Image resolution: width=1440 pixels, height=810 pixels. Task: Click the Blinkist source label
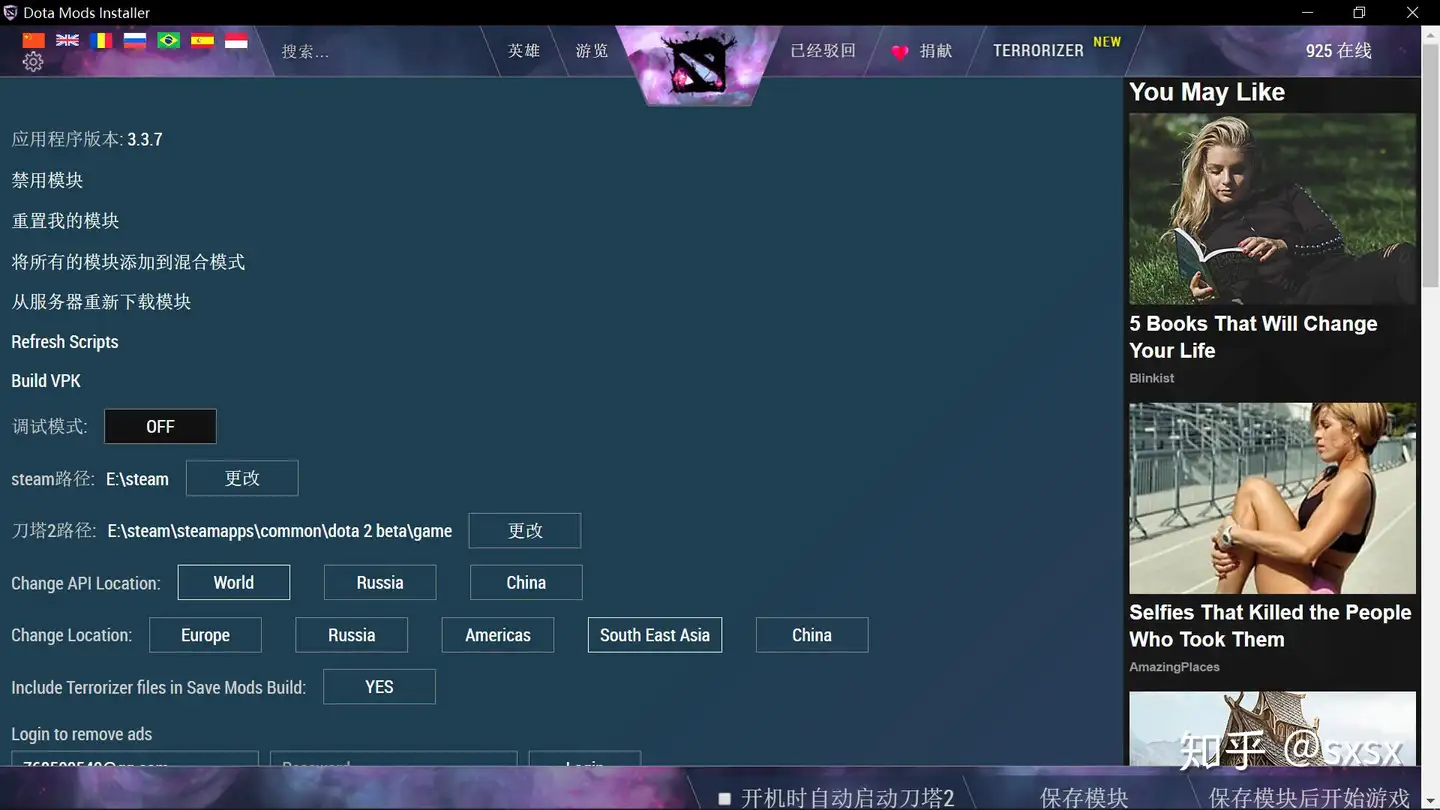point(1152,378)
